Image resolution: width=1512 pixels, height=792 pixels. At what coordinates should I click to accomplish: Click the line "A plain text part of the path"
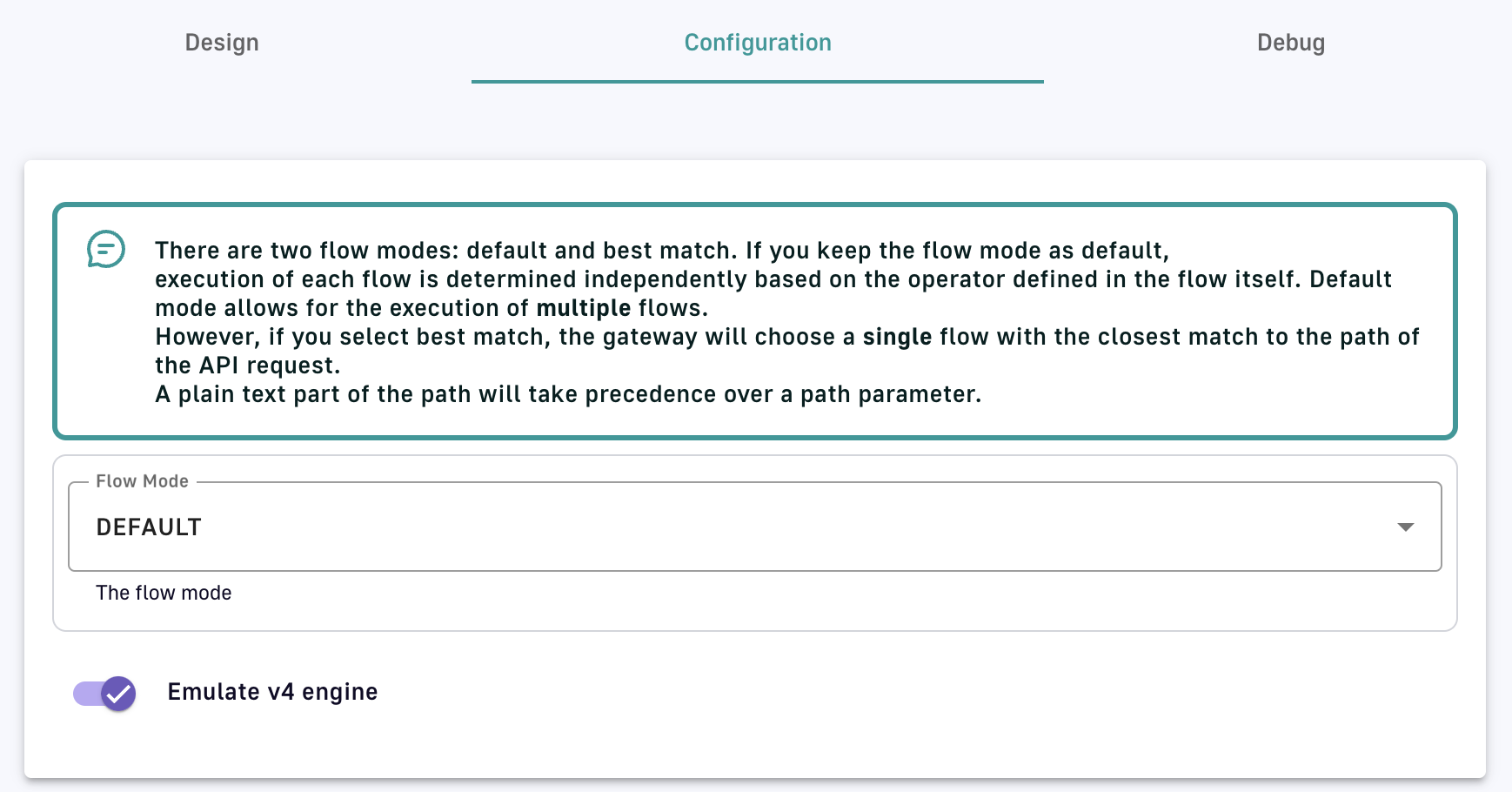pyautogui.click(x=567, y=394)
